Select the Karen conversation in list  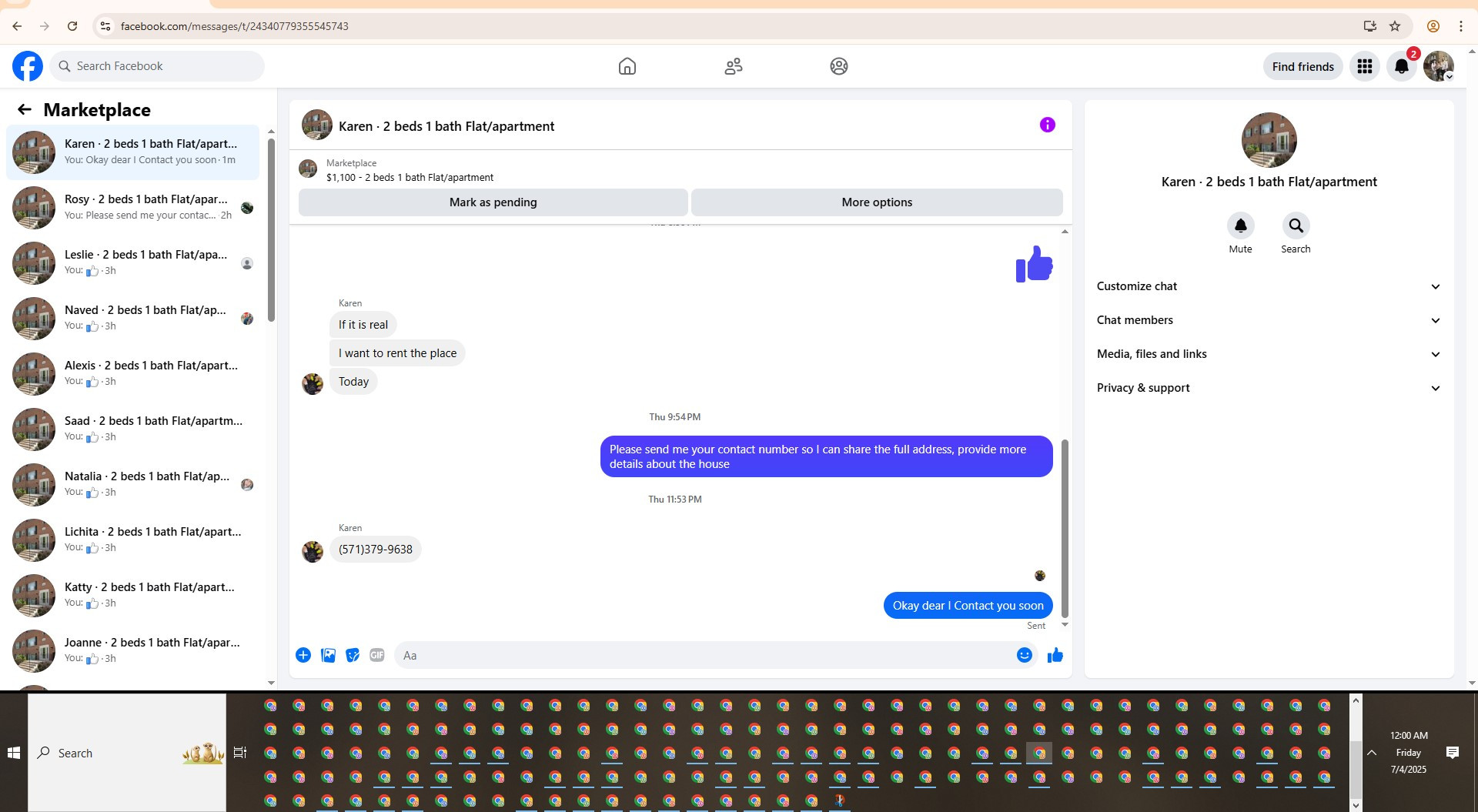click(x=132, y=152)
